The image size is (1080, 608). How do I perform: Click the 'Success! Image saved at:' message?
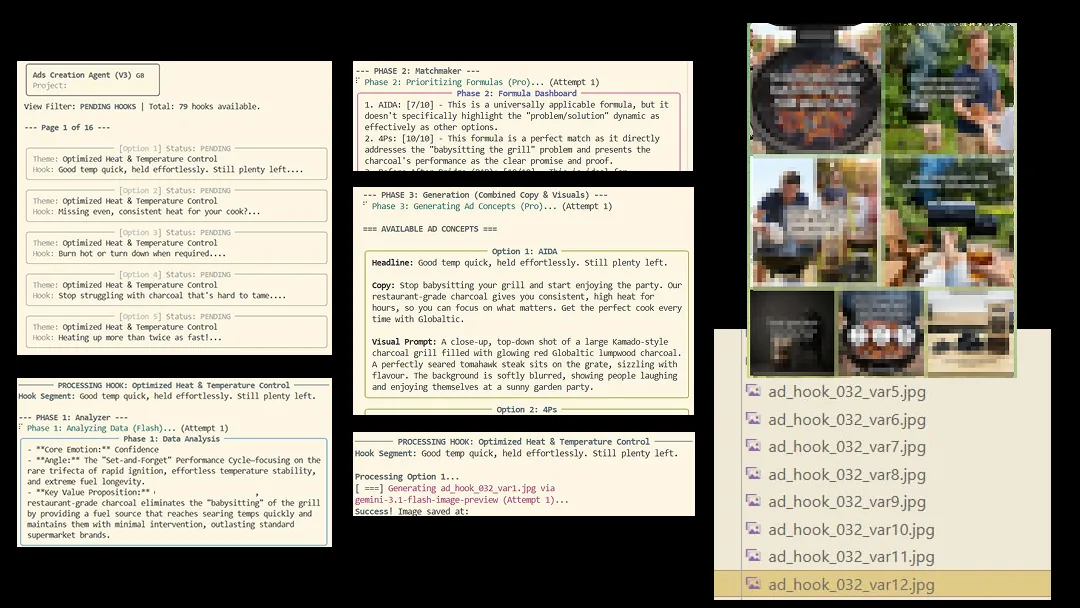[x=412, y=512]
